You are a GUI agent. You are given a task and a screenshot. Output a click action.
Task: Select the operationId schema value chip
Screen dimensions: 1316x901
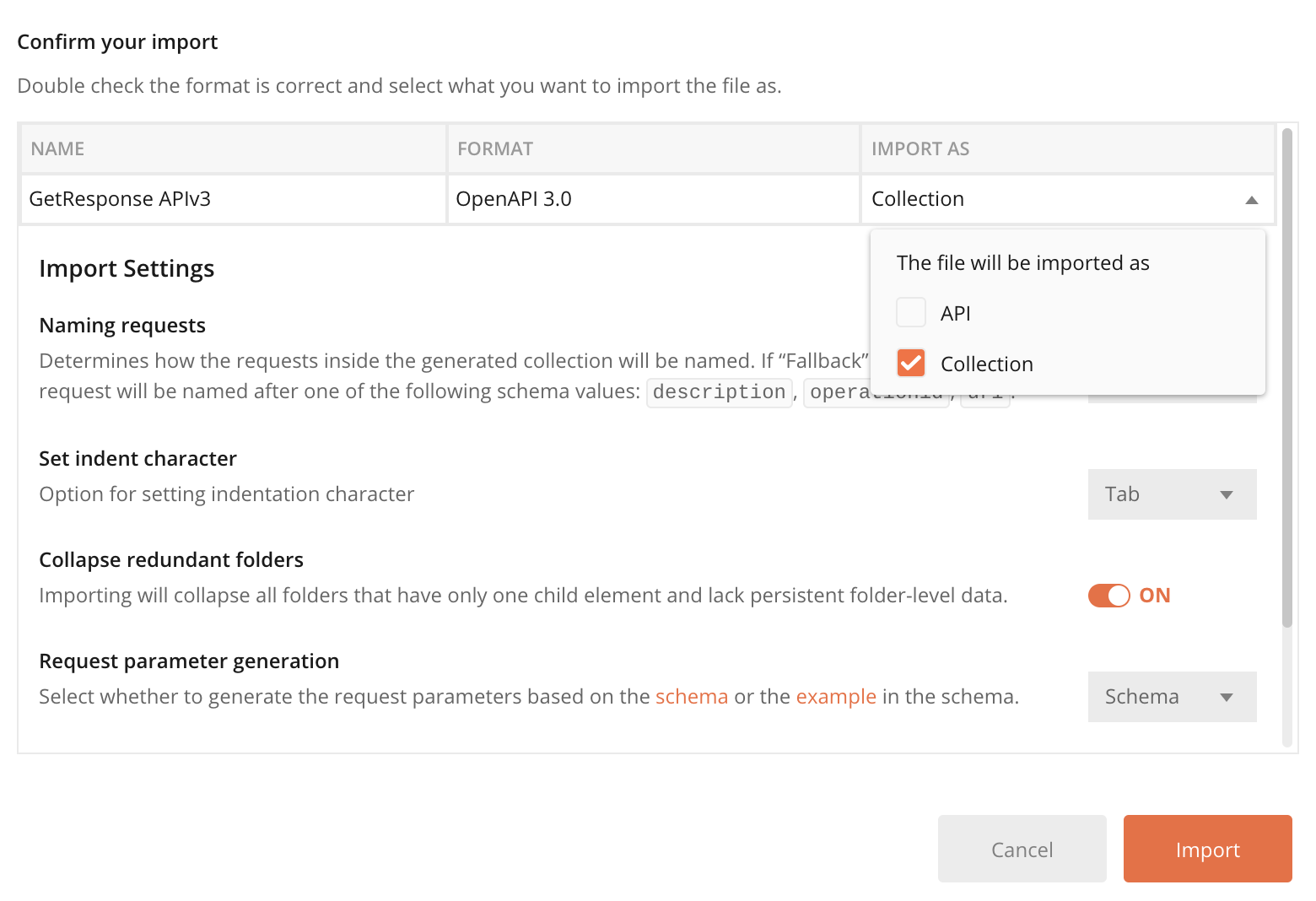876,391
